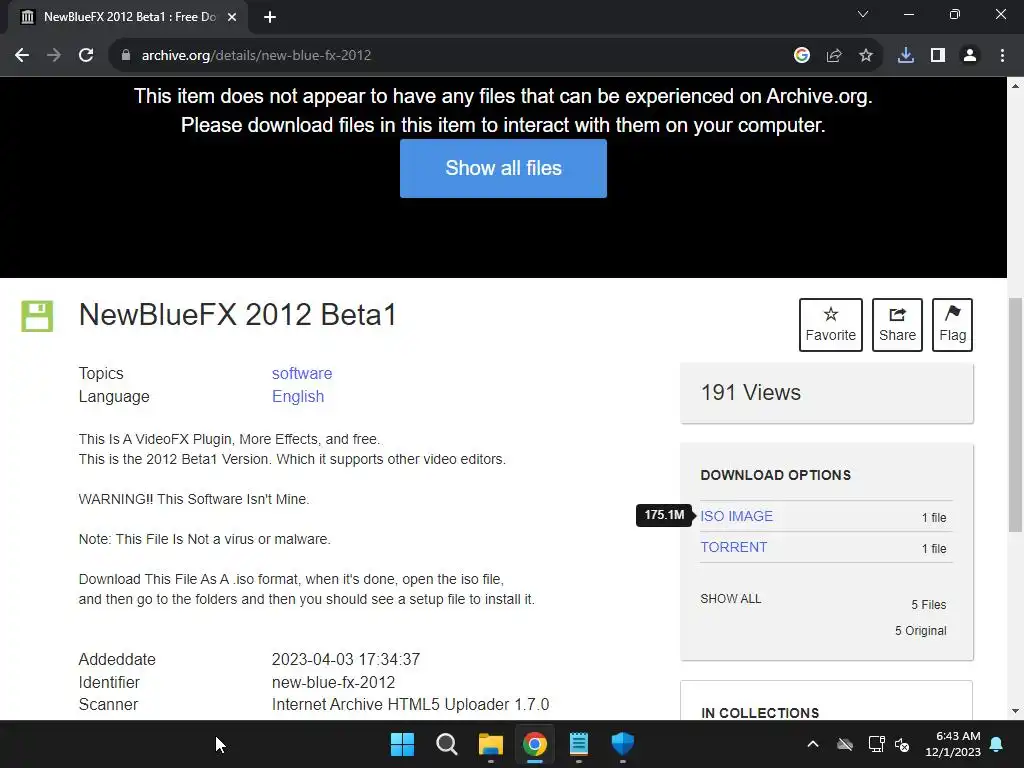
Task: Open File Explorer from taskbar
Action: tap(490, 744)
